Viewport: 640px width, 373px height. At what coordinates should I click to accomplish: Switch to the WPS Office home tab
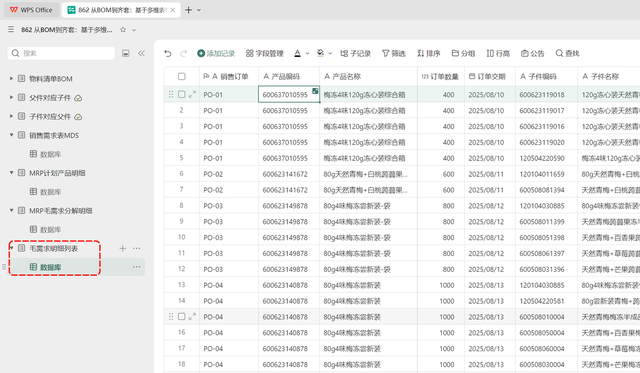(31, 10)
